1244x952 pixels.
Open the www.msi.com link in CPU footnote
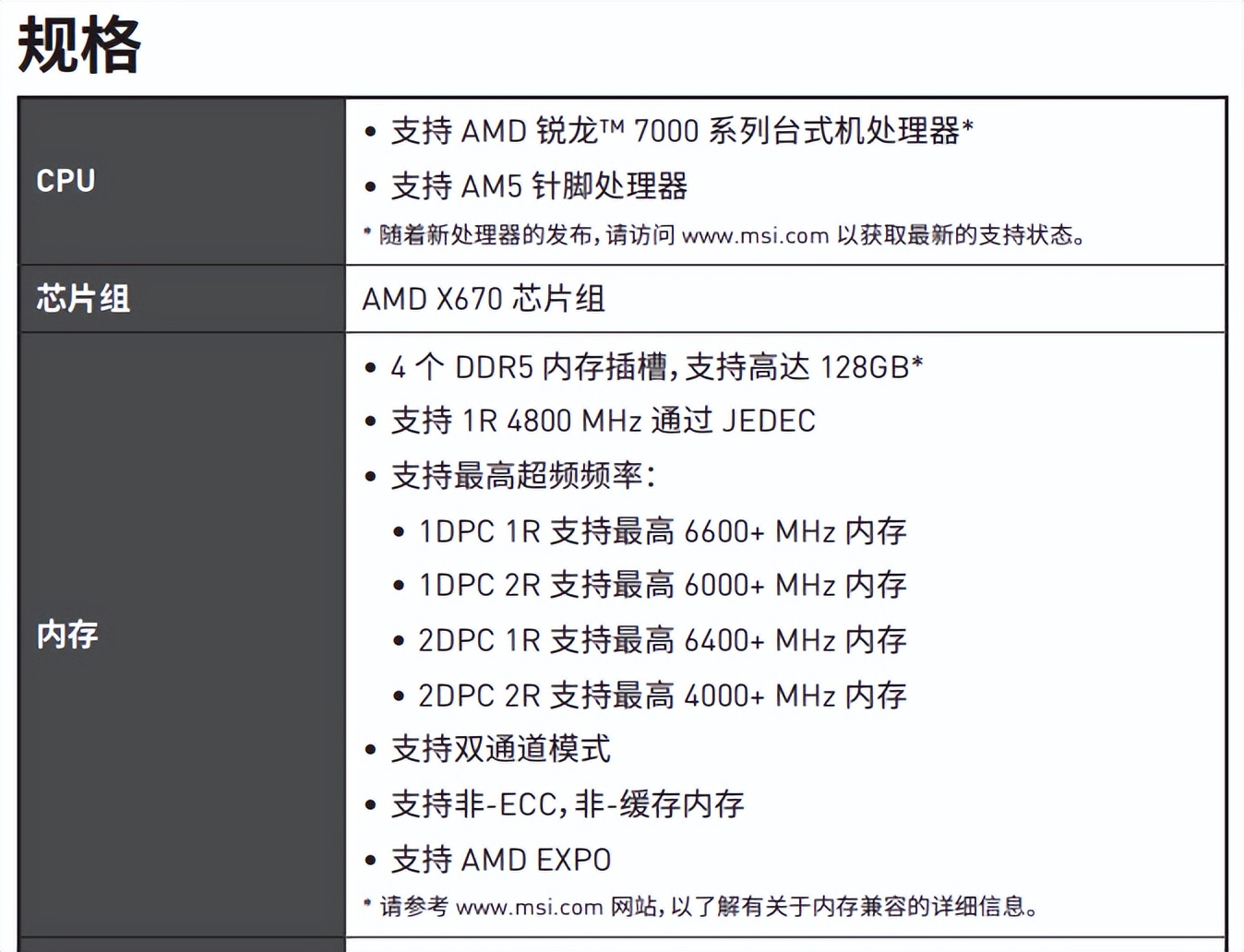tap(755, 236)
